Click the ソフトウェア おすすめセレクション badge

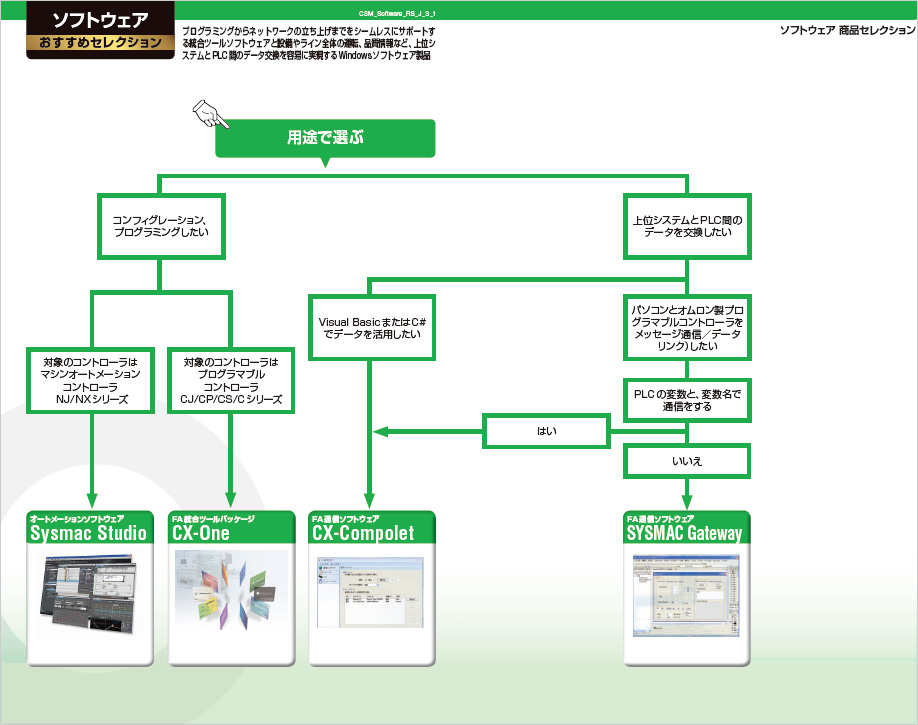(100, 30)
